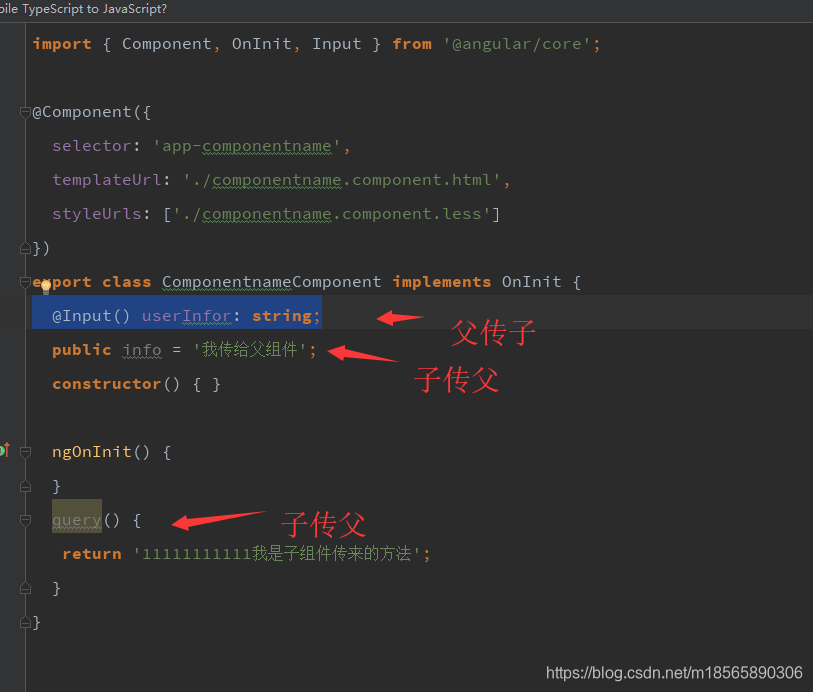Click 'Input' in the import statement
The width and height of the screenshot is (813, 692).
click(x=337, y=44)
